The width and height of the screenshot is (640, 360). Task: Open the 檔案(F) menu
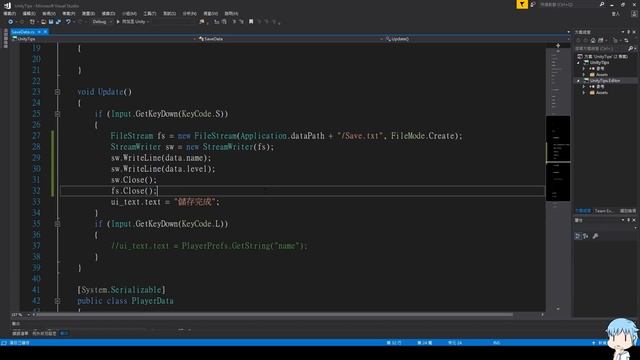click(x=9, y=13)
